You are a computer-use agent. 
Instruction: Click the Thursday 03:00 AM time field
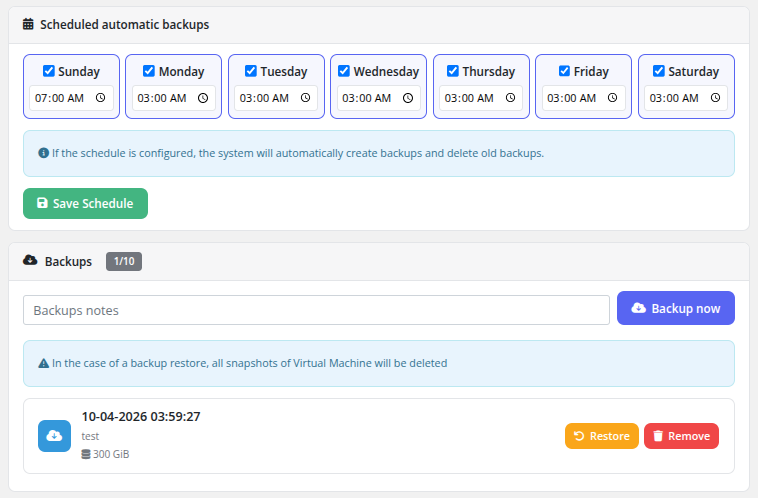[x=481, y=98]
